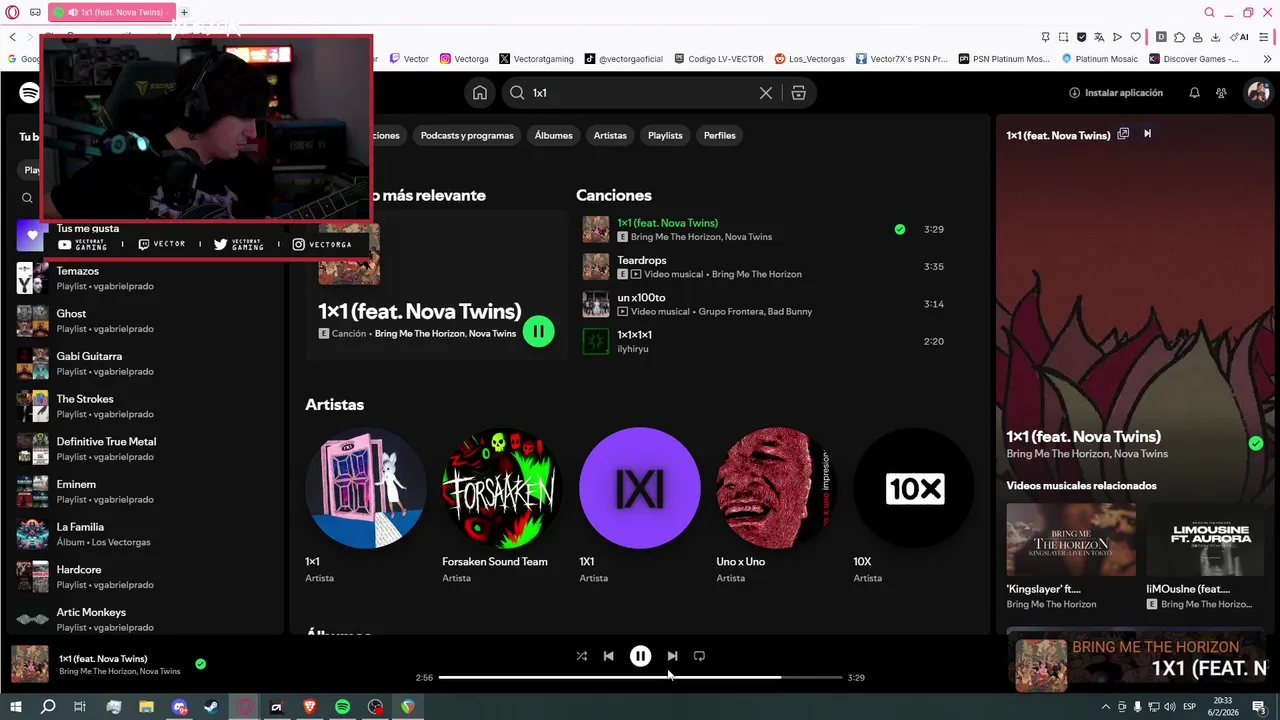Open the 'Kingslayer' related video thumbnail
The height and width of the screenshot is (720, 1280).
point(1071,539)
